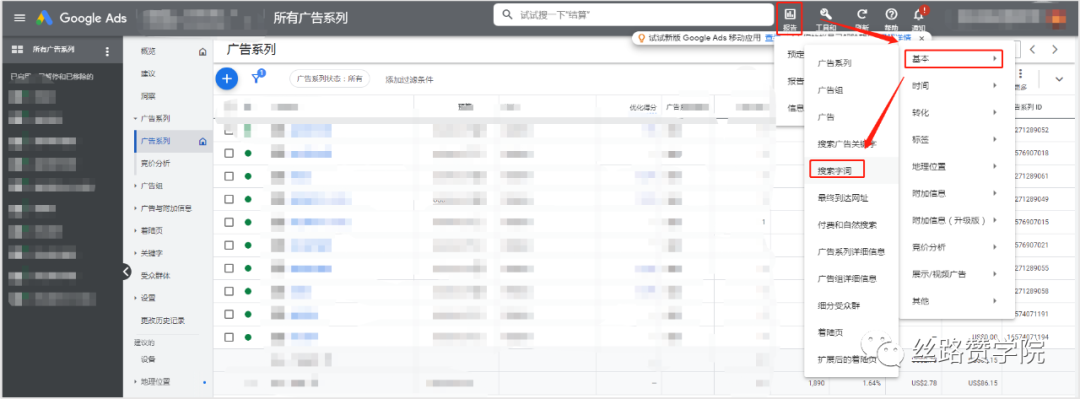The image size is (1080, 399).
Task: Tick checkbox for campaign ID ending 9061
Action: (229, 176)
